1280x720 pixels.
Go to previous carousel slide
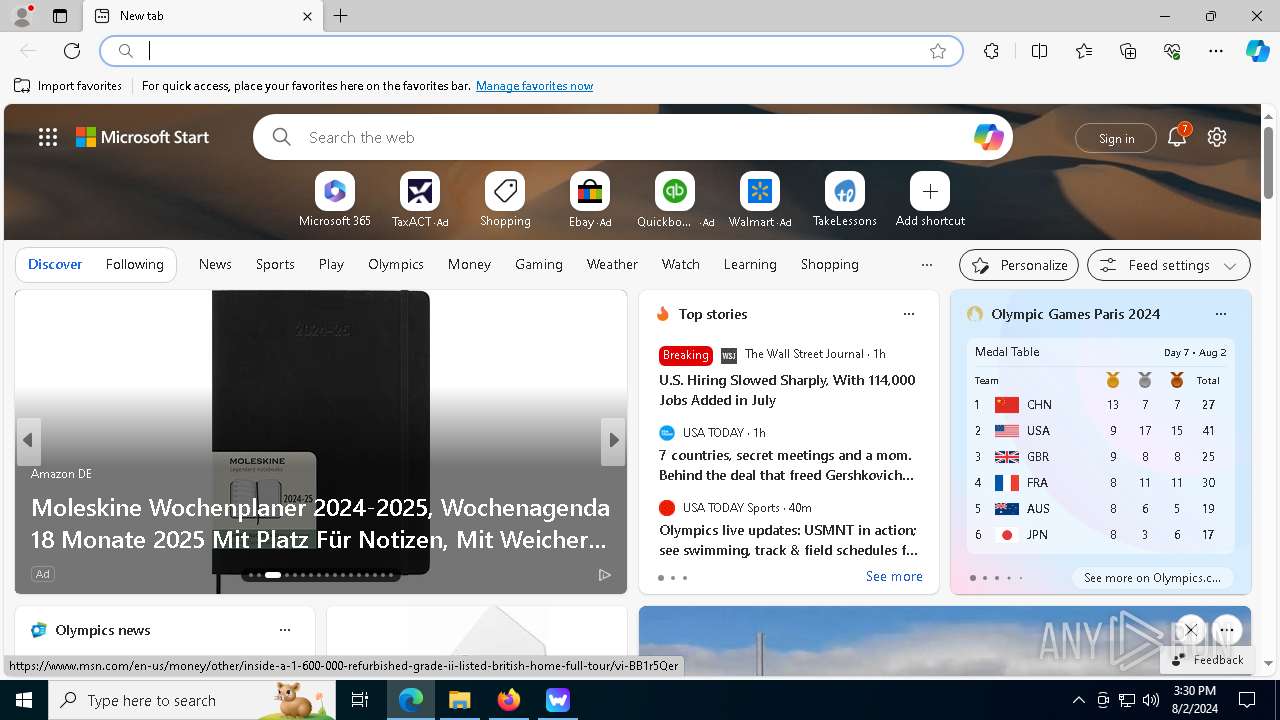pos(28,441)
